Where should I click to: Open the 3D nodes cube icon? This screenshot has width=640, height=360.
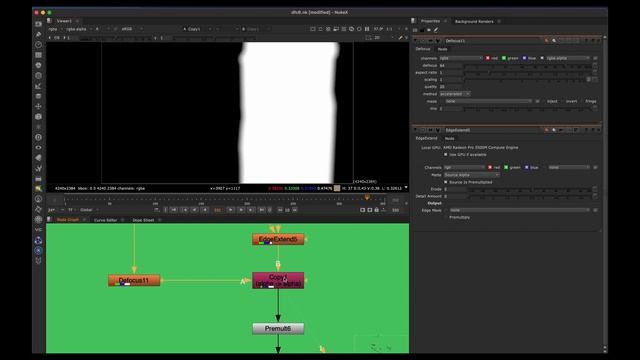coord(38,116)
